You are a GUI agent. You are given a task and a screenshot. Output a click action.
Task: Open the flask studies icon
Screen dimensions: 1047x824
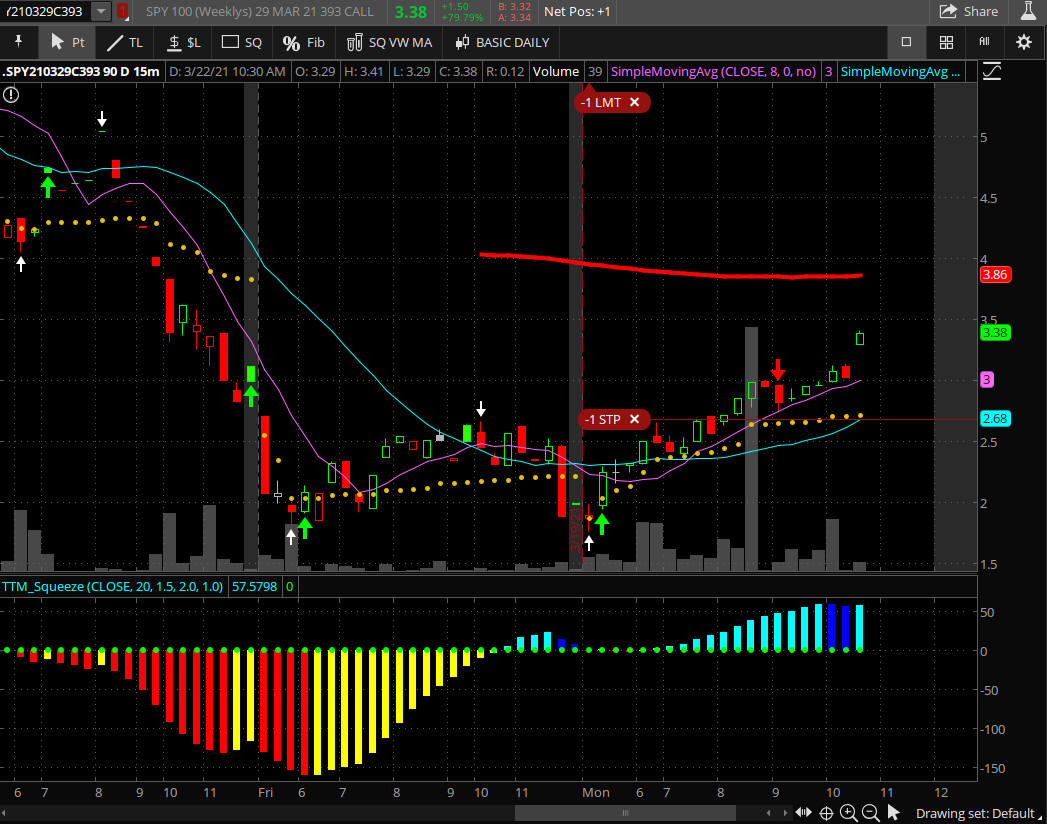(1028, 11)
